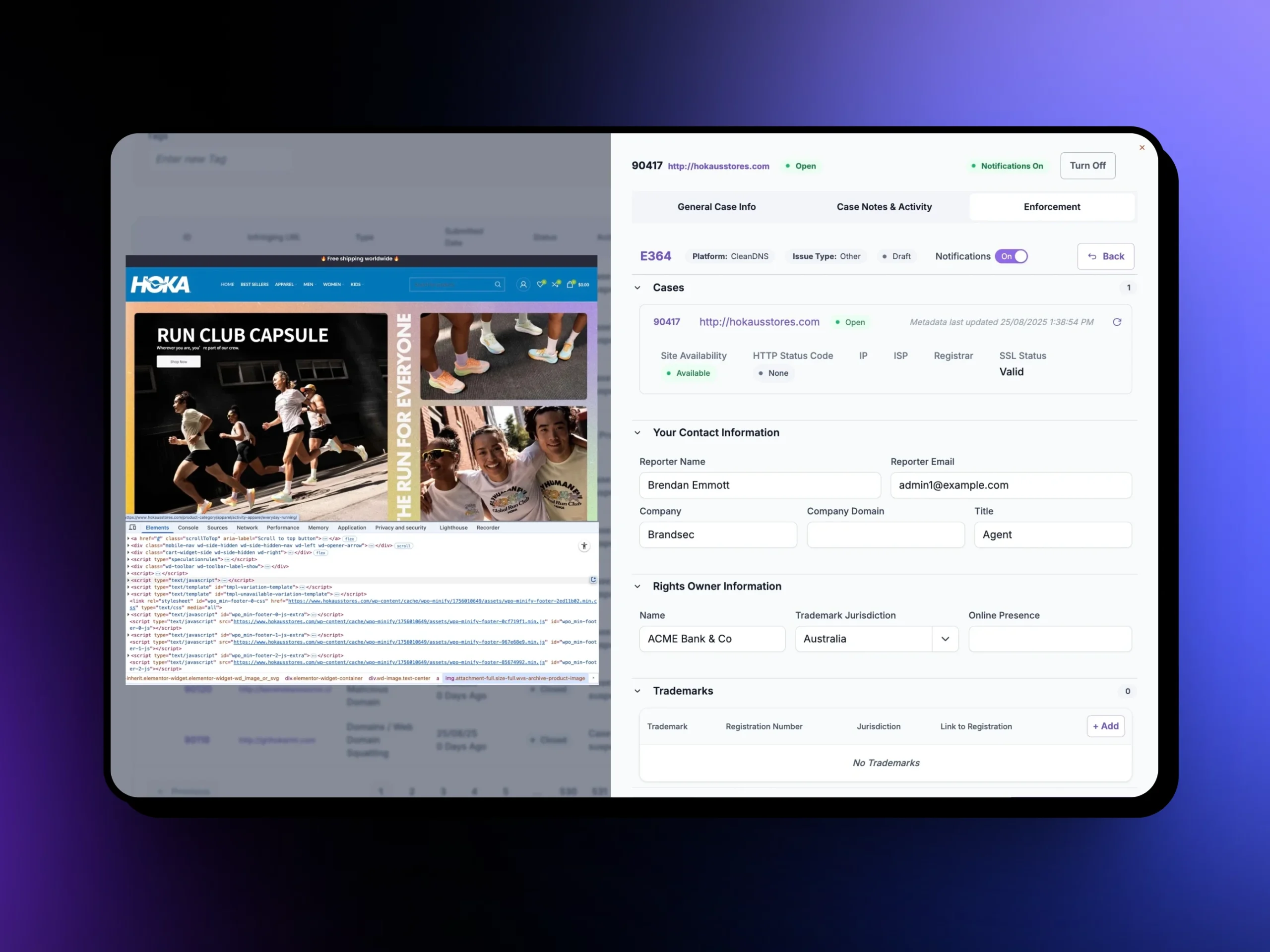
Task: Open the Network tab in DevTools
Action: point(248,528)
